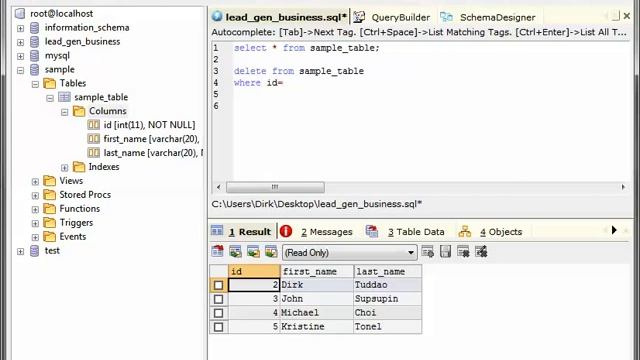Image resolution: width=640 pixels, height=360 pixels.
Task: Click the Triggers folder icon
Action: (x=49, y=222)
